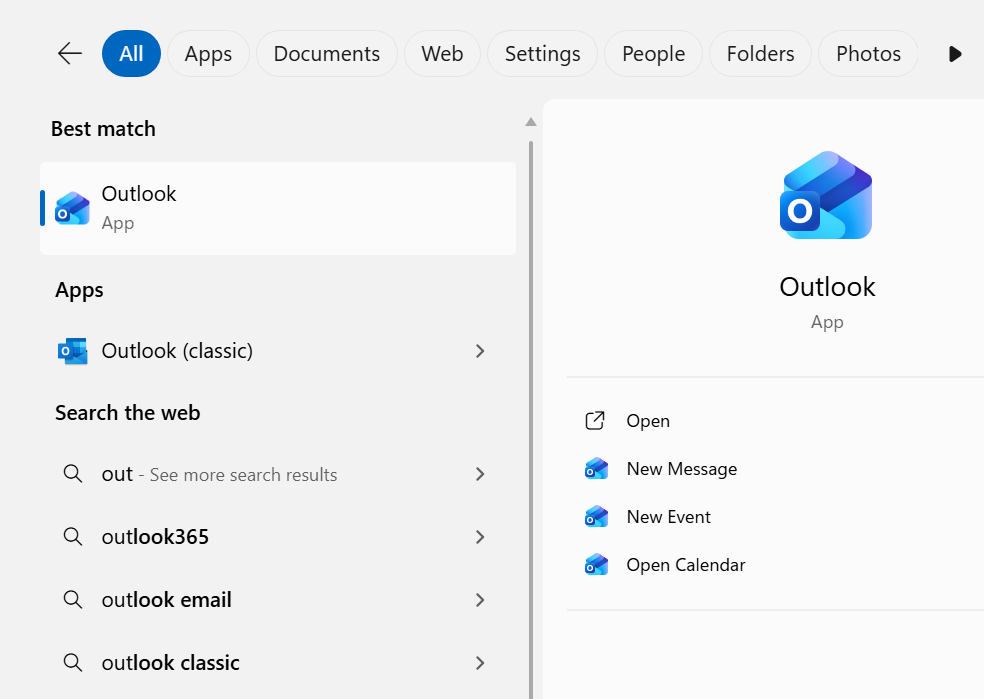984x699 pixels.
Task: Select the Settings search filter
Action: pyautogui.click(x=542, y=54)
